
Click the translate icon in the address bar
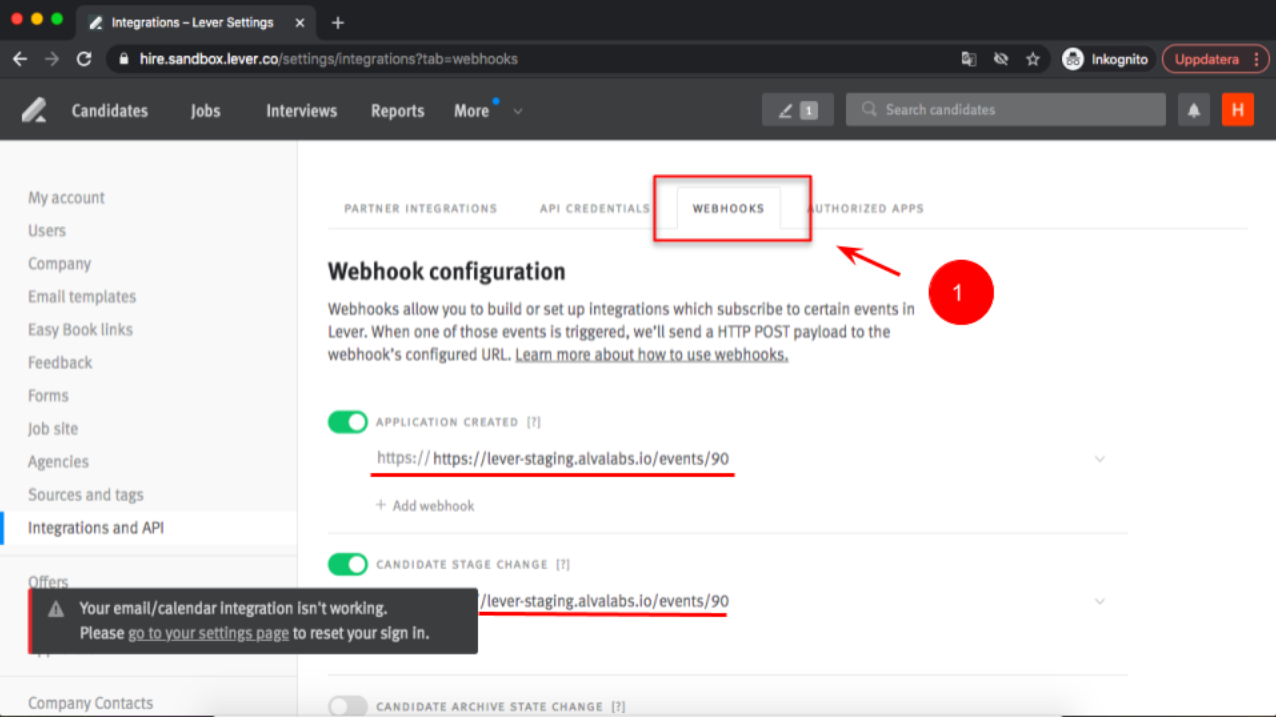pyautogui.click(x=968, y=59)
